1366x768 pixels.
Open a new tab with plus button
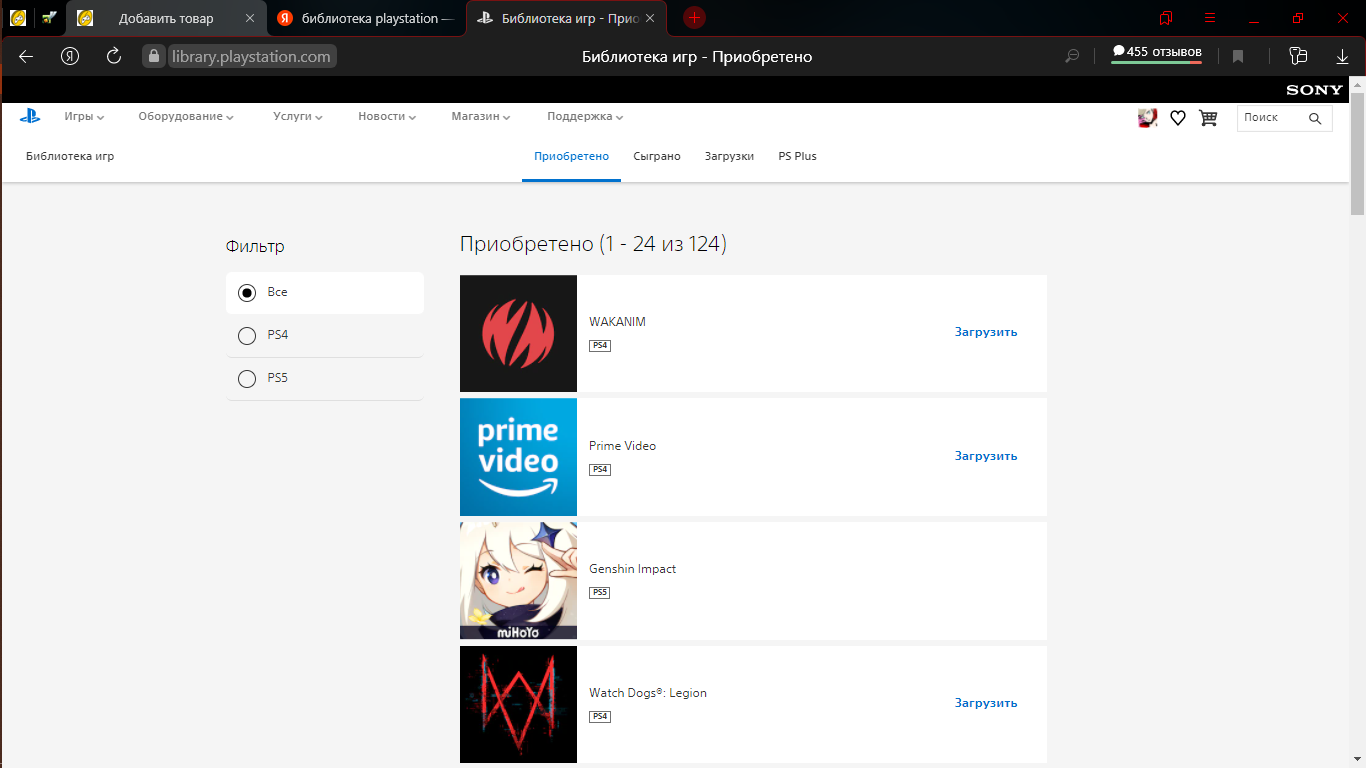(694, 18)
